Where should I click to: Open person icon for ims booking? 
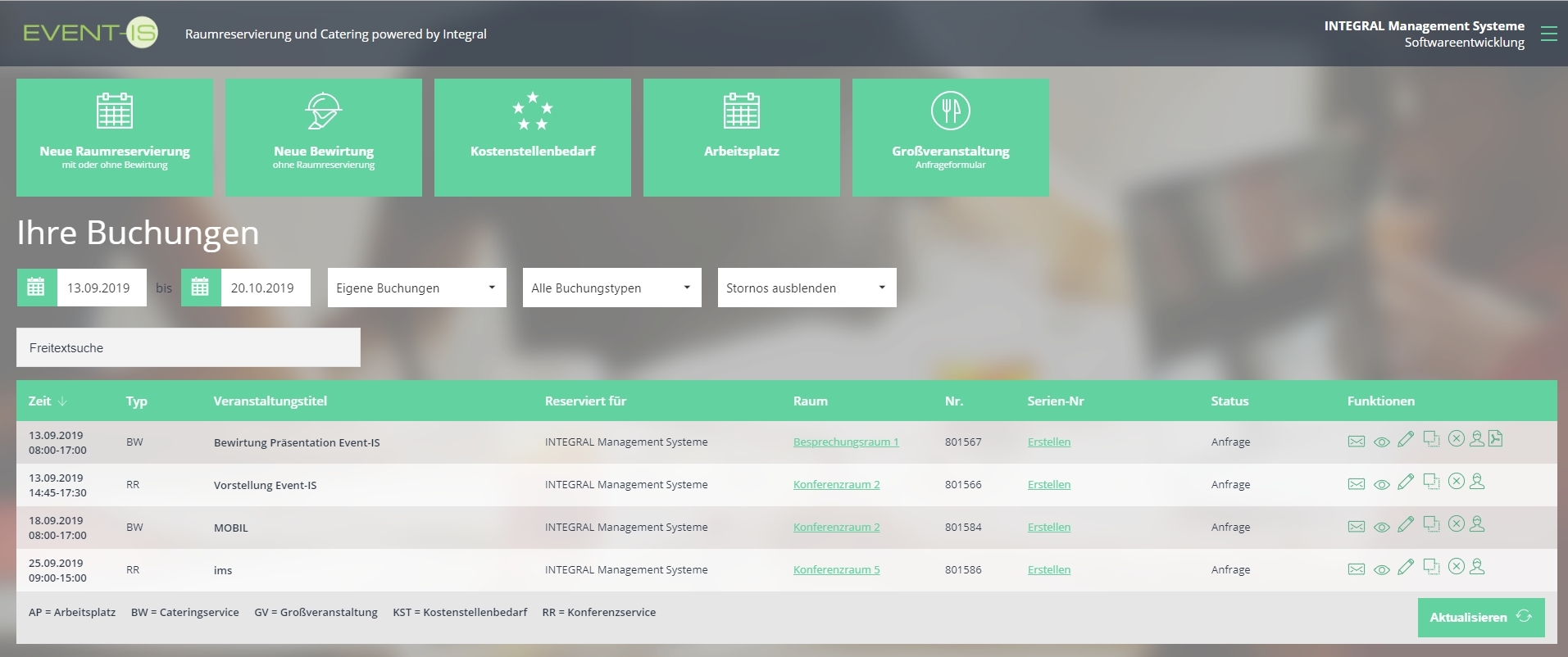(x=1477, y=566)
